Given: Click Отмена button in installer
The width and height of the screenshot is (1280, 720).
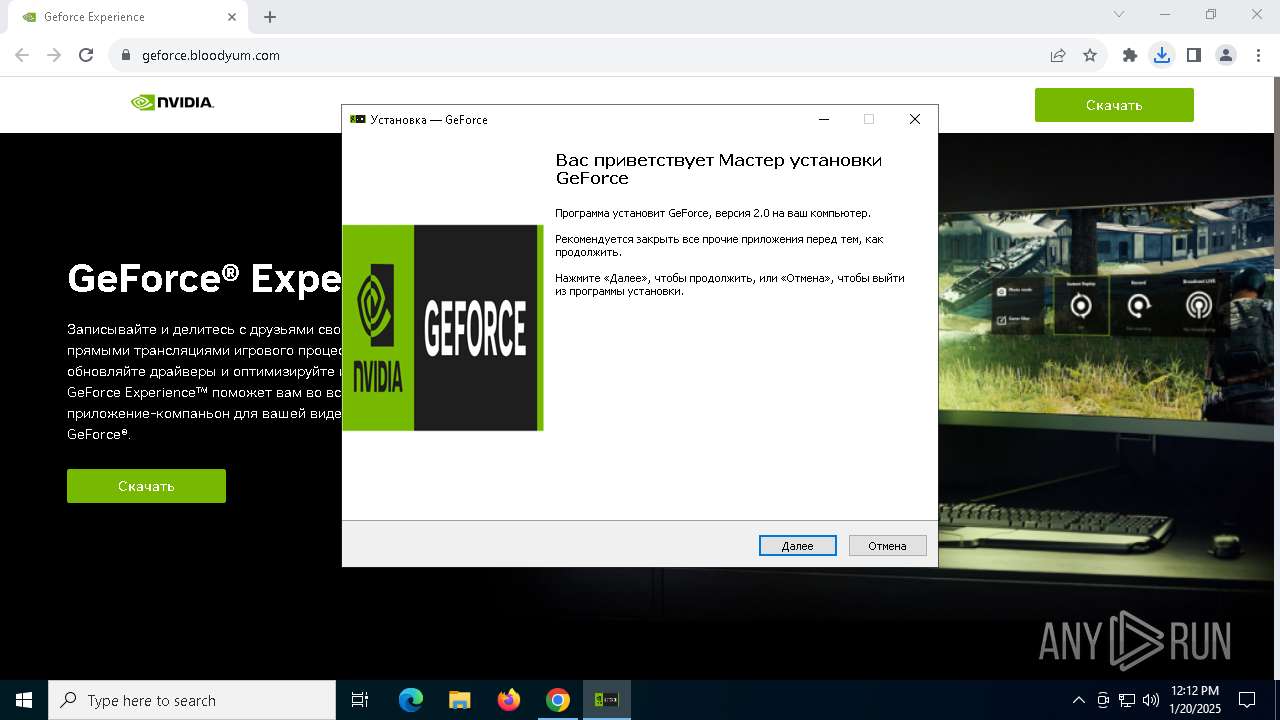Looking at the screenshot, I should (x=887, y=546).
